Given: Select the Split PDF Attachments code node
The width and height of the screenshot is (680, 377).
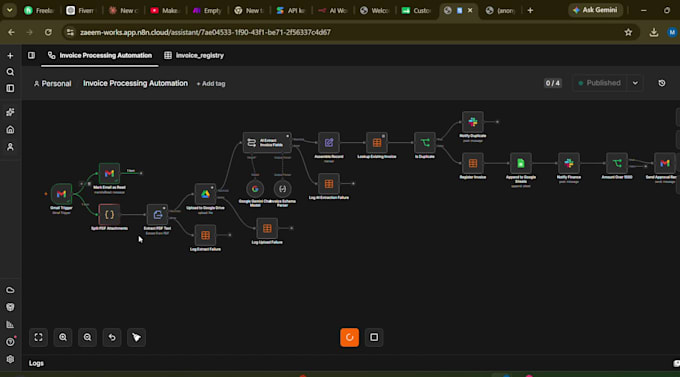Looking at the screenshot, I should click(x=109, y=214).
